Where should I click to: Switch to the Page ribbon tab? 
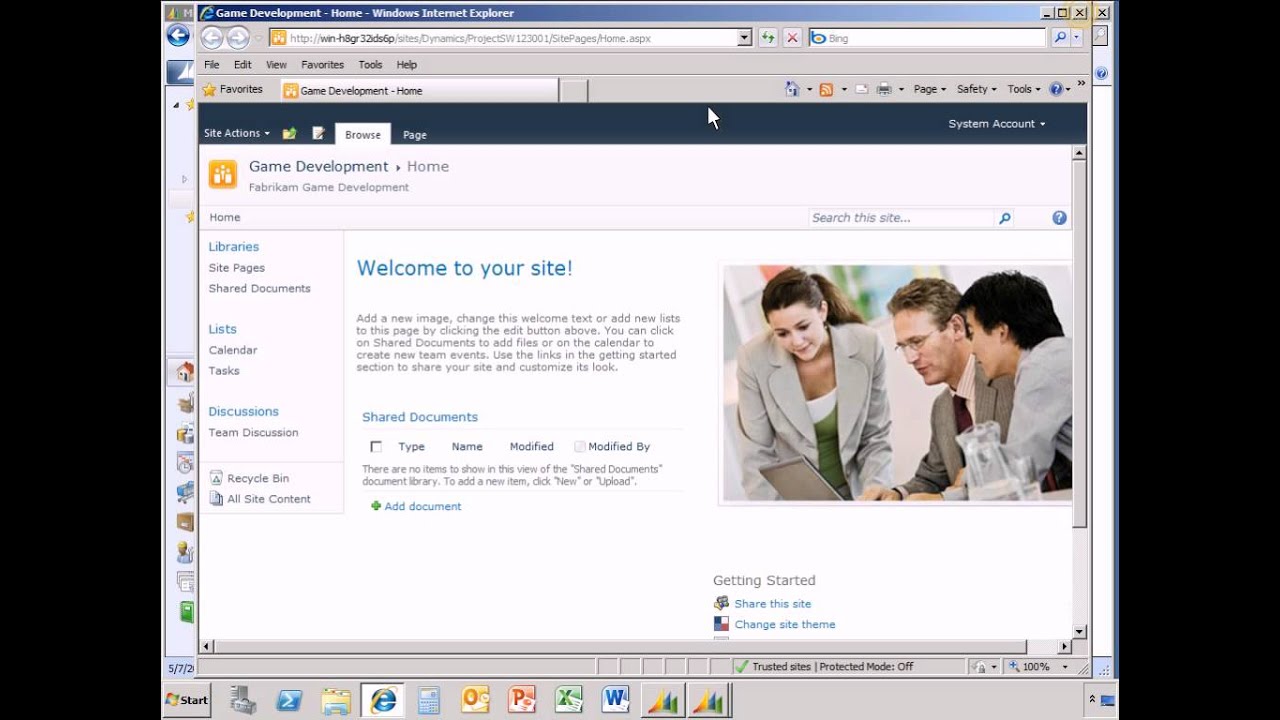click(415, 135)
